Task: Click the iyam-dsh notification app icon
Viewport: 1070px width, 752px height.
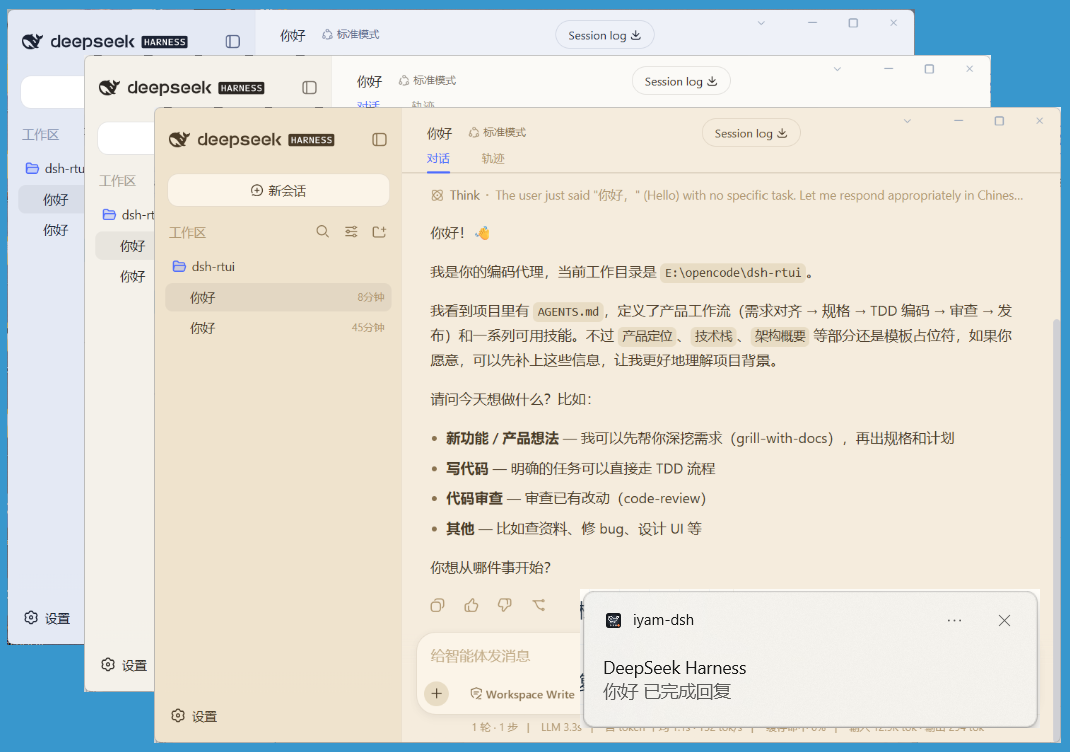Action: (x=613, y=620)
